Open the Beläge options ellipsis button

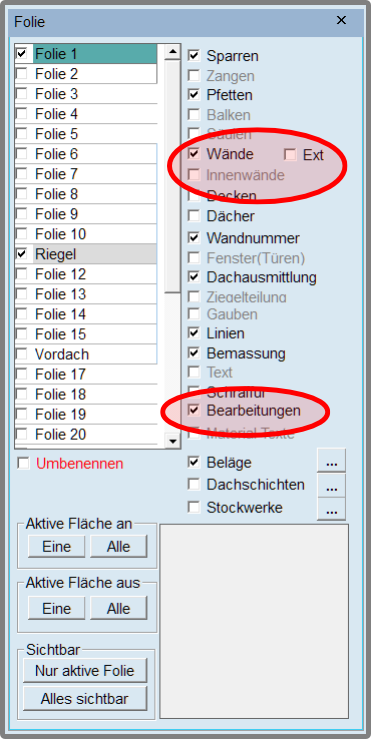[331, 460]
